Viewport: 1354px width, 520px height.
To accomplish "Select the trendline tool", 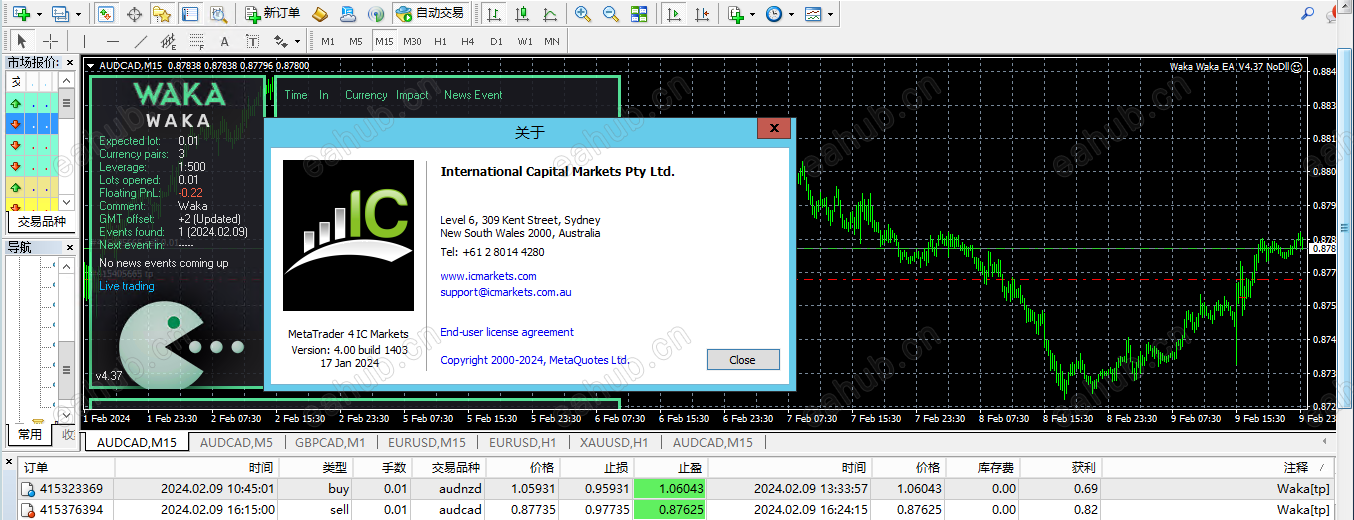I will pyautogui.click(x=141, y=41).
